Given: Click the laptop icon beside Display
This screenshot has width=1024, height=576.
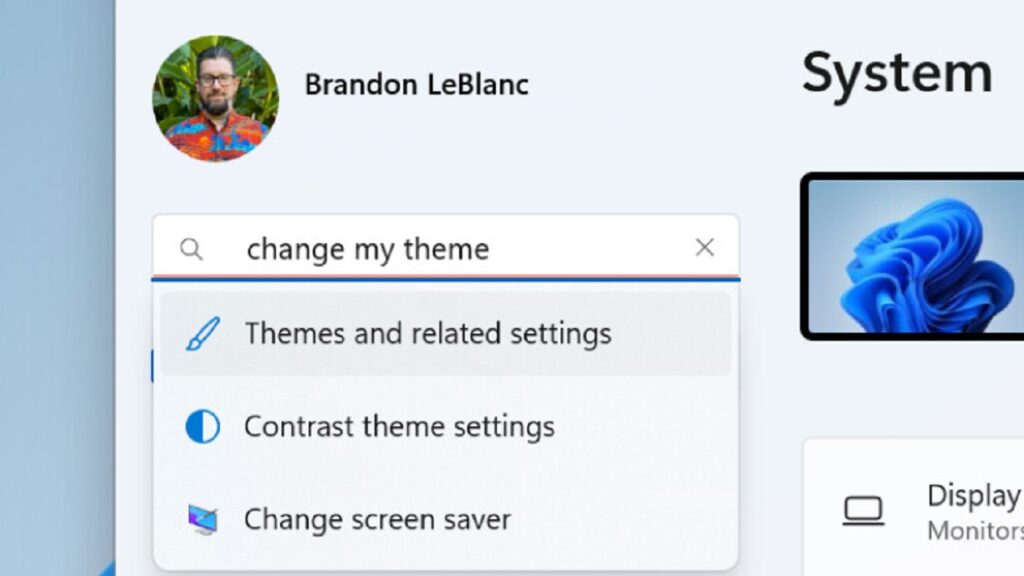Looking at the screenshot, I should coord(863,511).
